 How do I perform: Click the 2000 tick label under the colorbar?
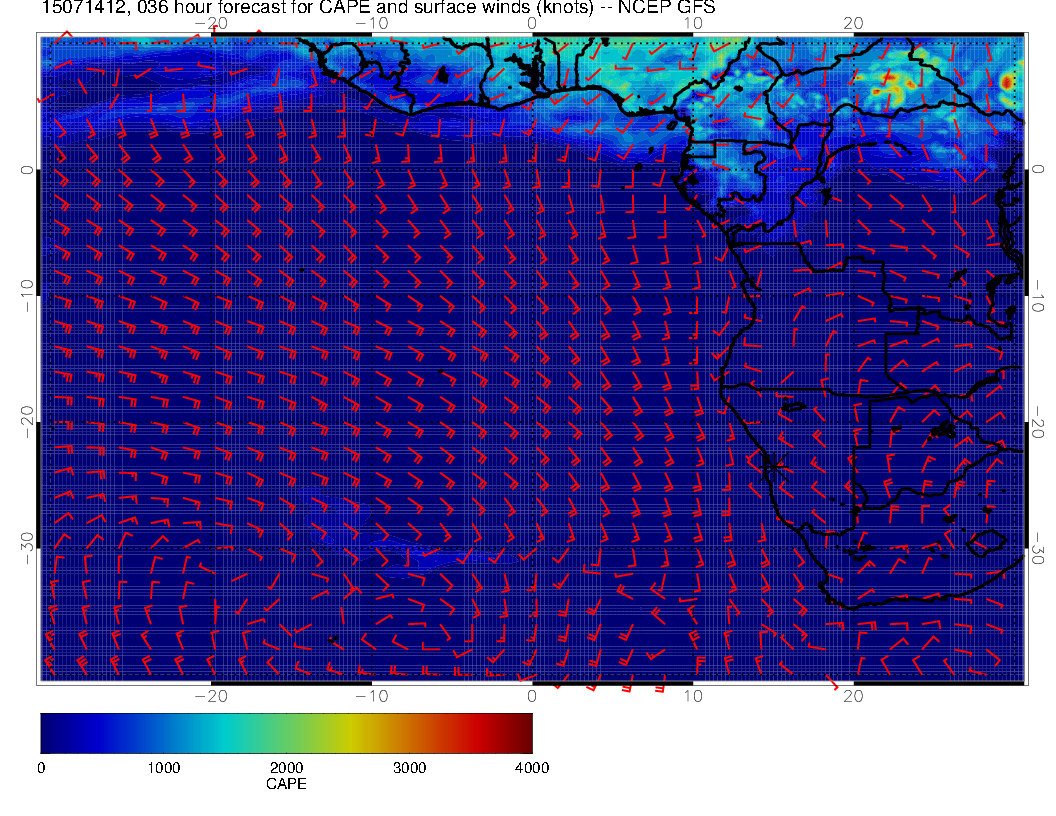286,768
